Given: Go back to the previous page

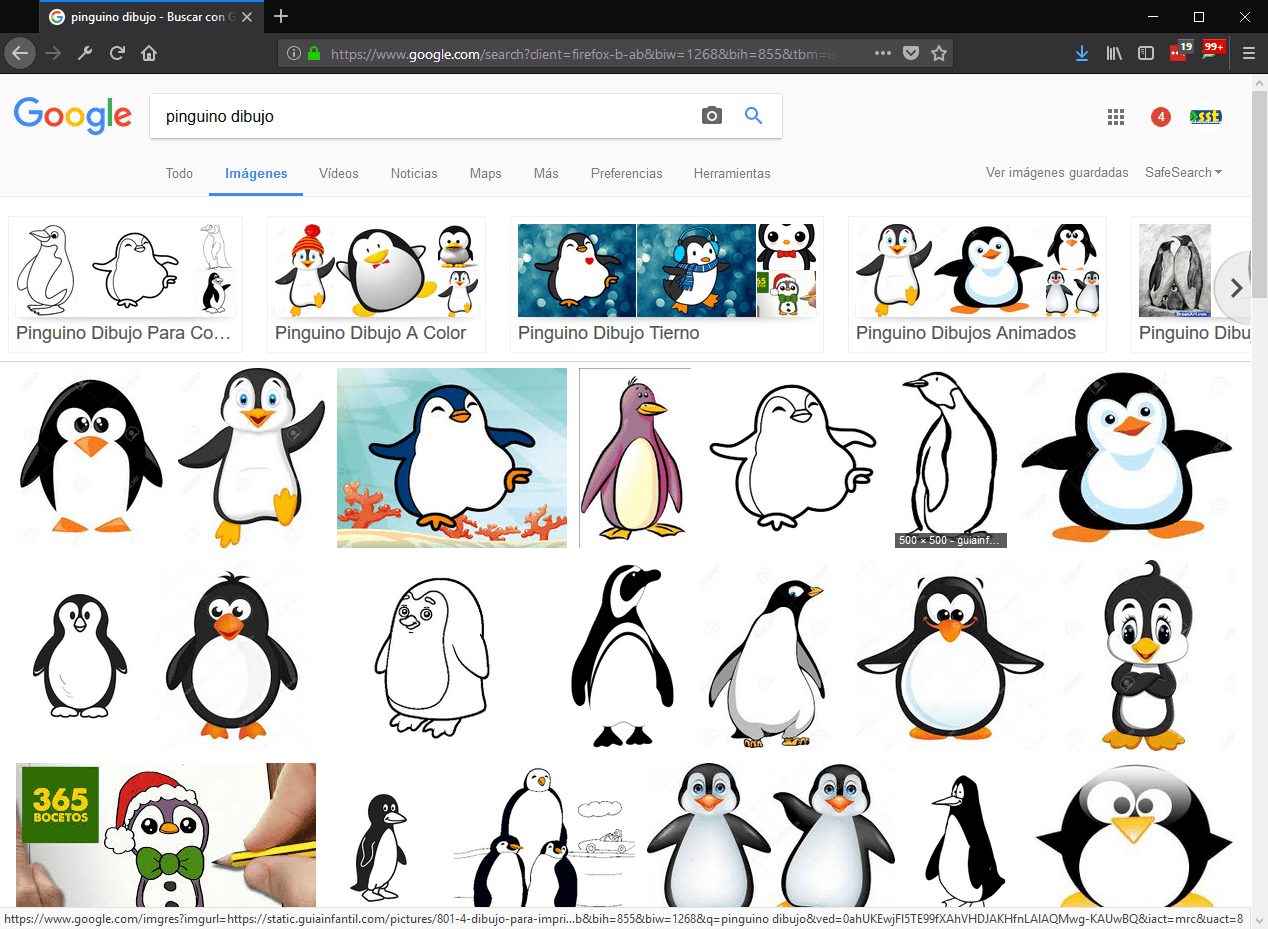Looking at the screenshot, I should pos(20,53).
